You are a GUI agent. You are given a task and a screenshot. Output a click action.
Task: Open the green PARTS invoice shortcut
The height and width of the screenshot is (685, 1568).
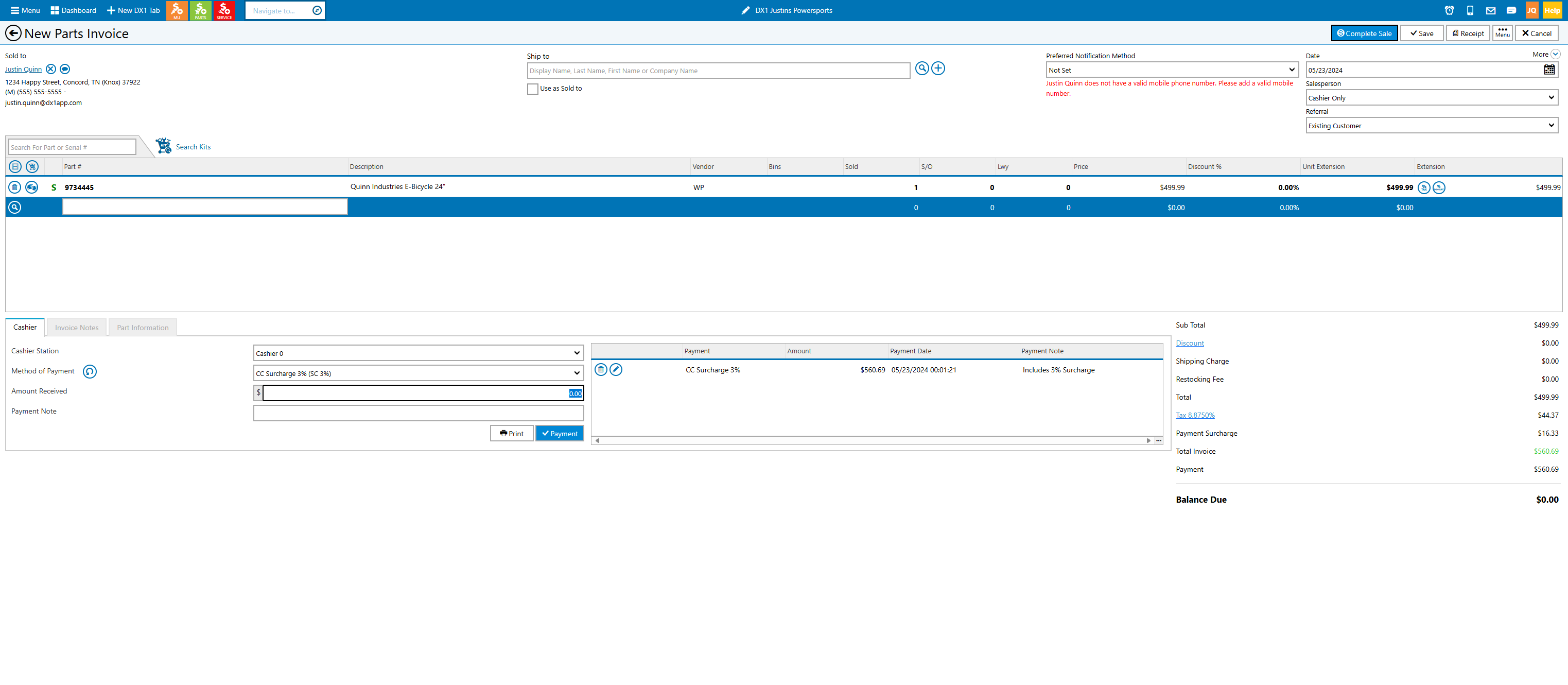tap(200, 10)
